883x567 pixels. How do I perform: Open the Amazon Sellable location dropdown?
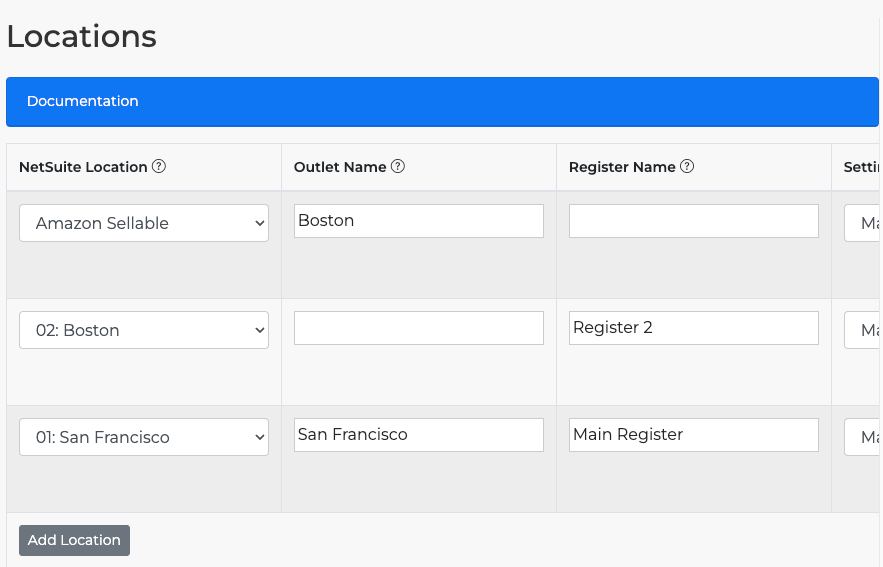pyautogui.click(x=144, y=223)
